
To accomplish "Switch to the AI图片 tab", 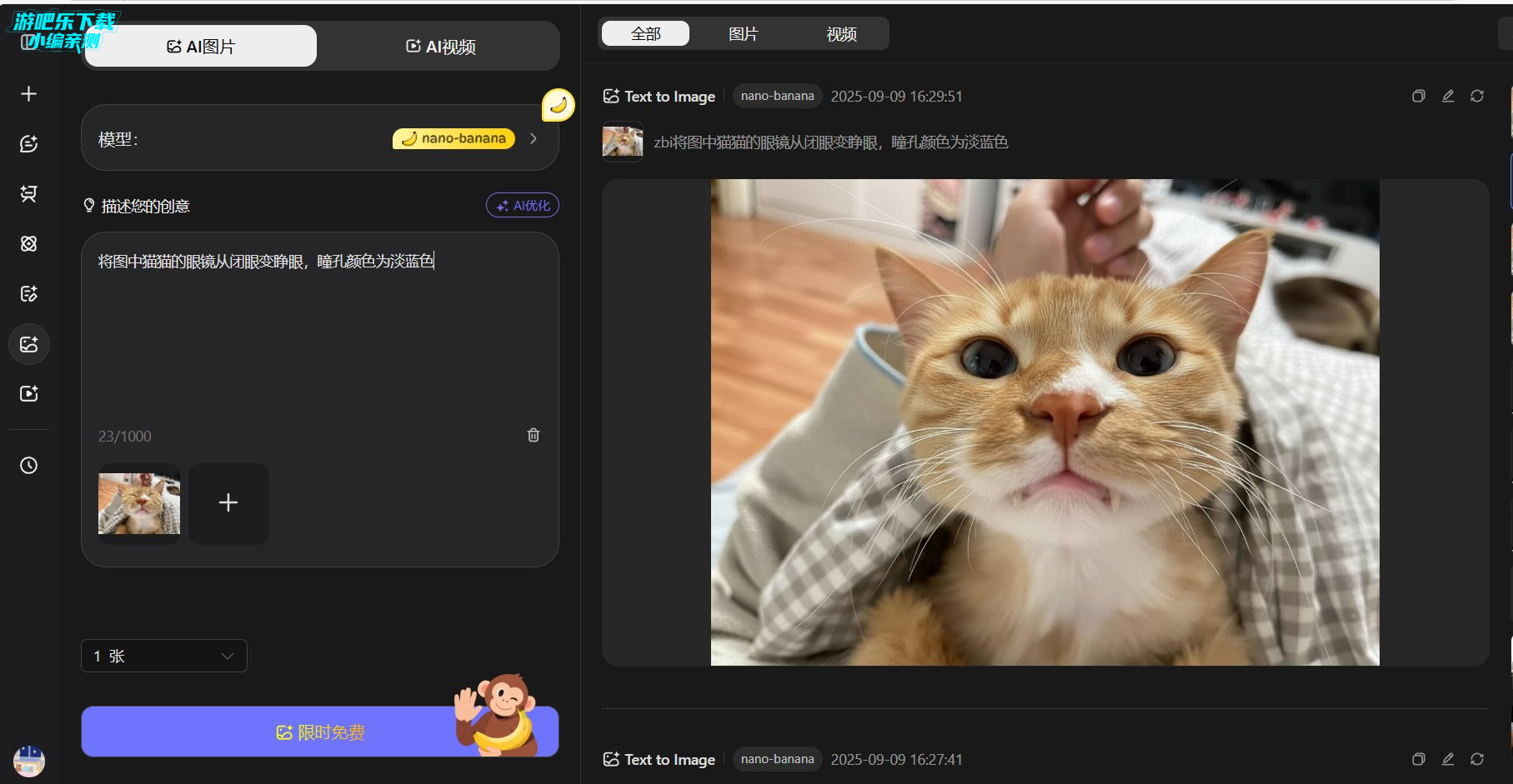I will point(201,46).
